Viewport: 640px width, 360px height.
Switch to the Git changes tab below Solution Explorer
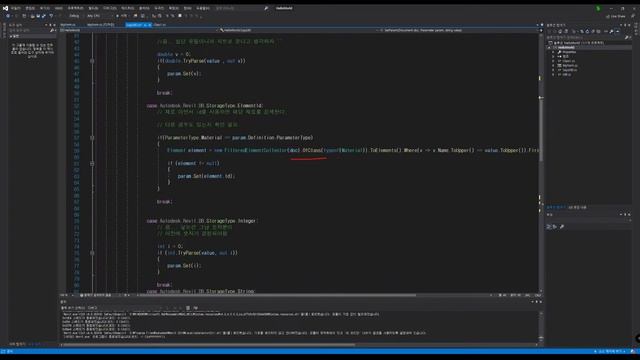click(x=578, y=207)
